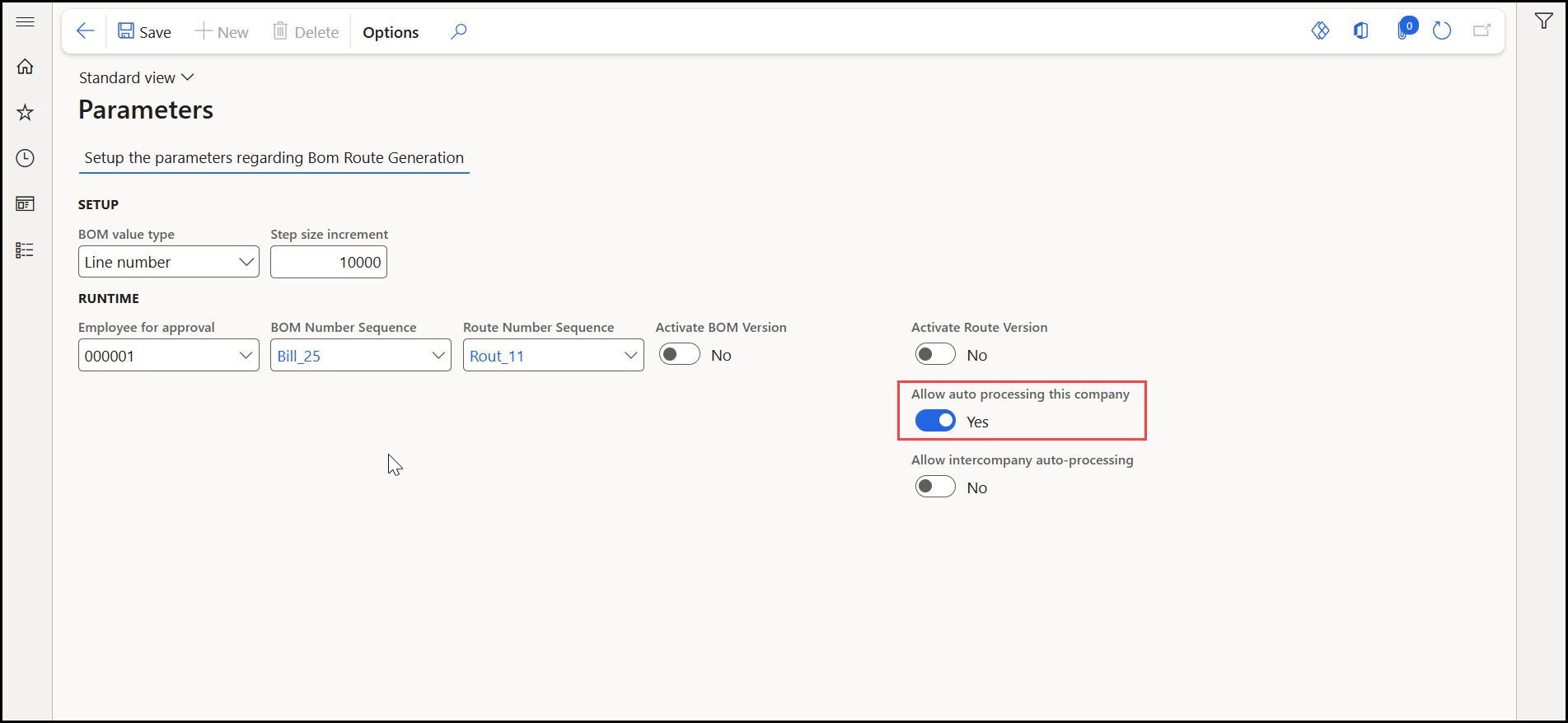Click the back arrow in toolbar
The height and width of the screenshot is (723, 1568).
tap(85, 31)
